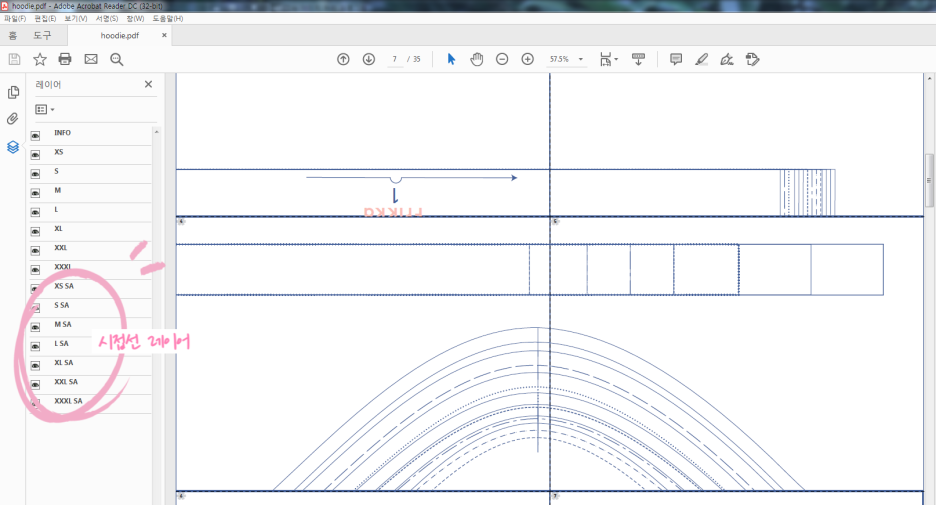
Task: Close the 레이어 layers panel
Action: (149, 84)
